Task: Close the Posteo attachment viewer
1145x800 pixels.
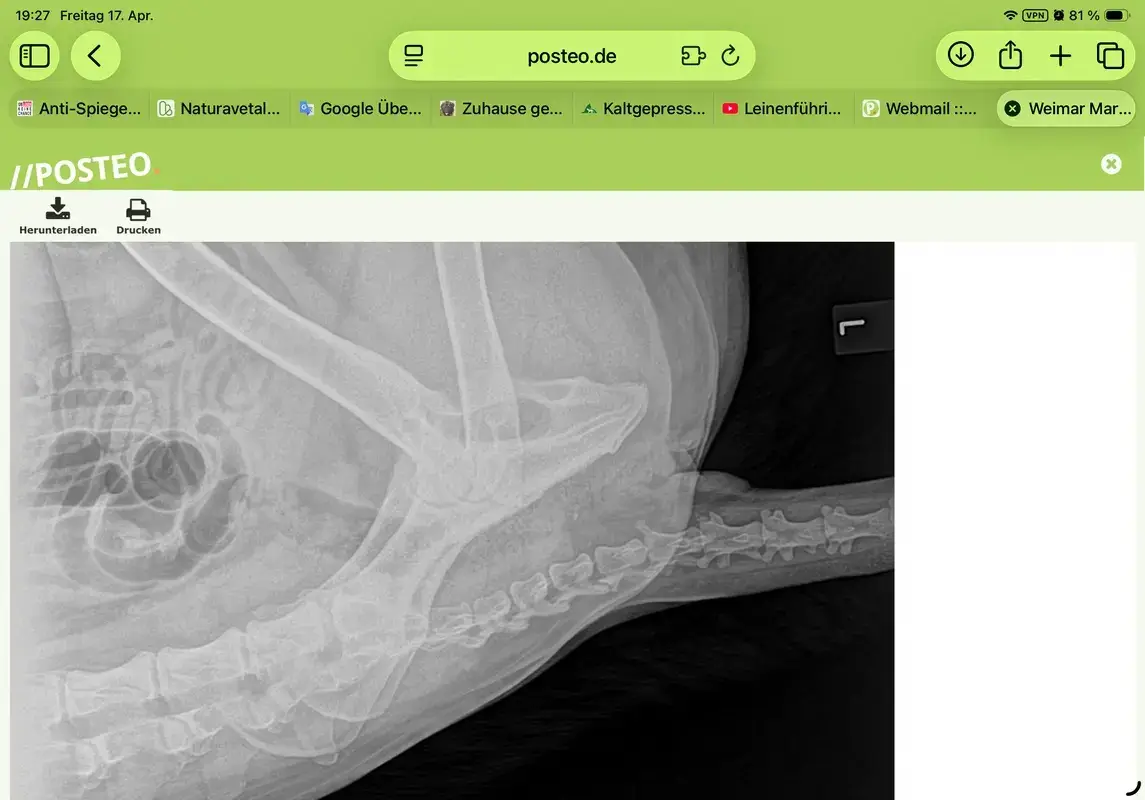Action: [1111, 164]
